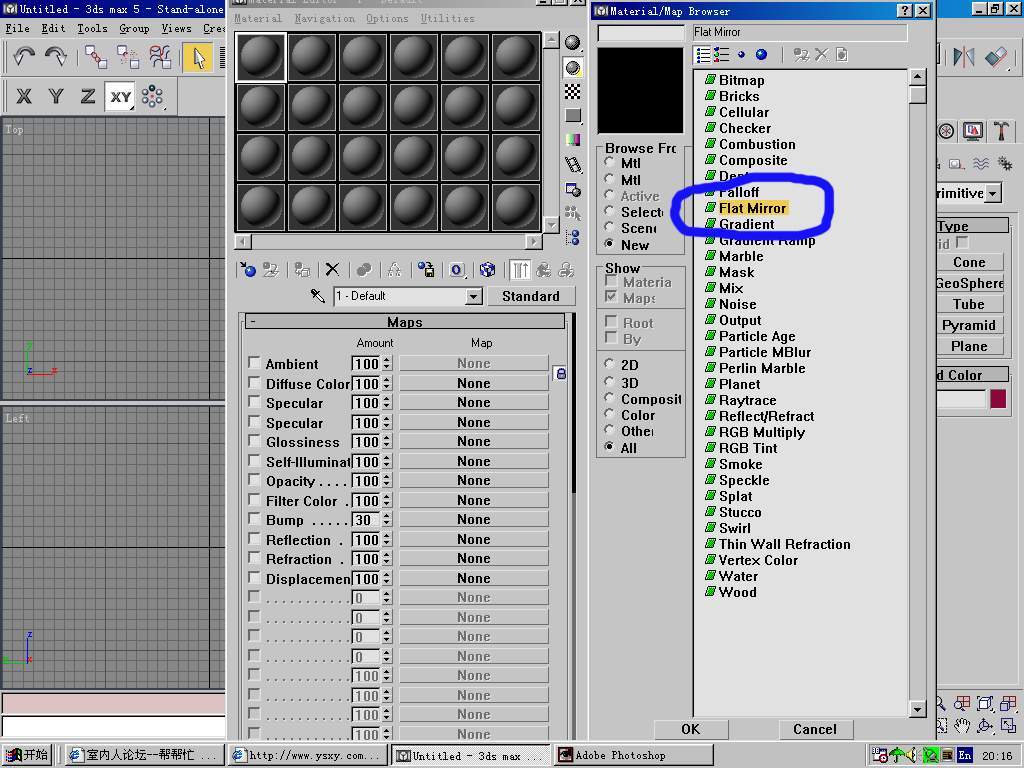Select the 2D maps radio button
Viewport: 1024px width, 768px height.
pyautogui.click(x=609, y=364)
